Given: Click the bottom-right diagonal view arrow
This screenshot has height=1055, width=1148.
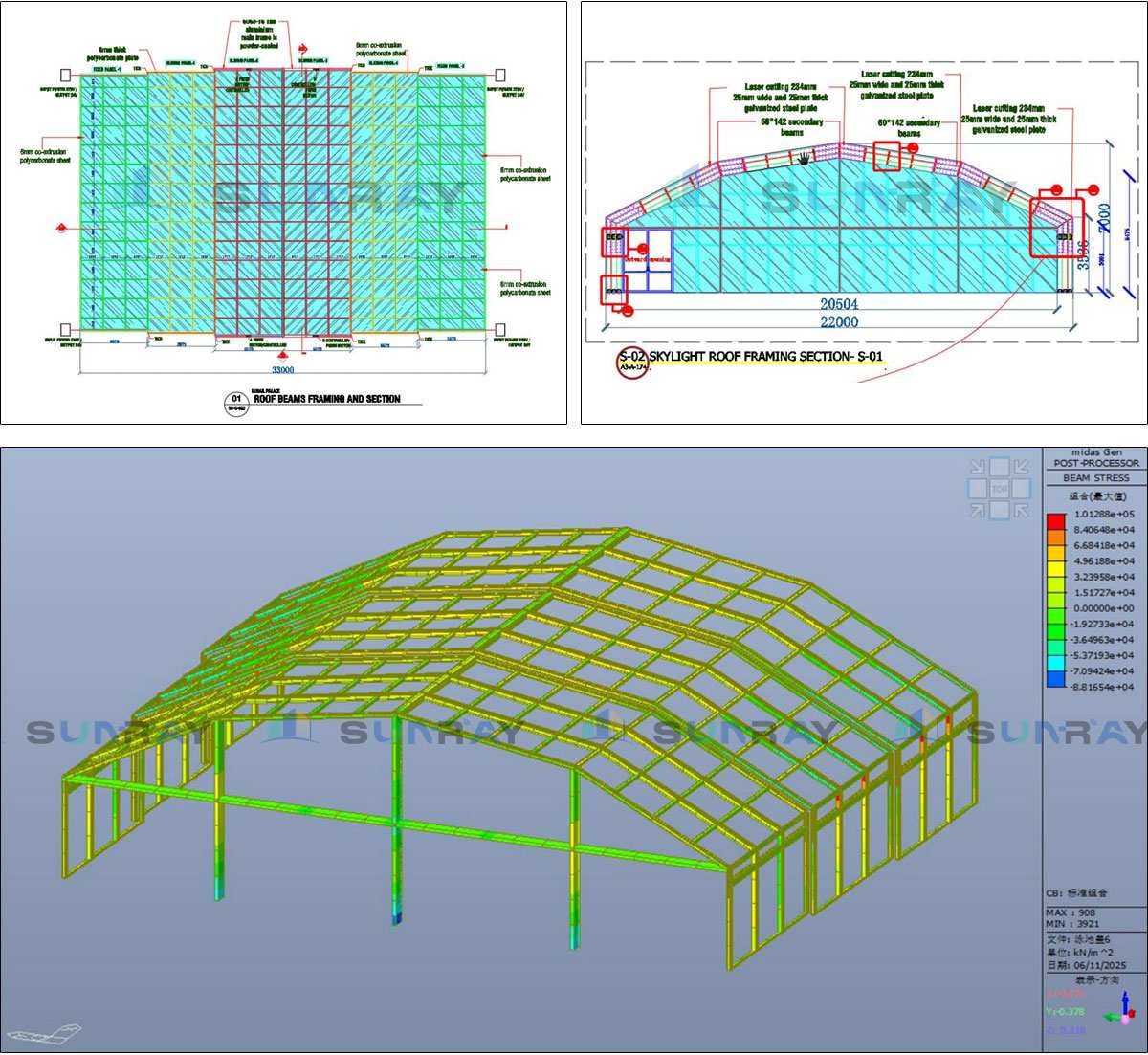Looking at the screenshot, I should click(1021, 510).
